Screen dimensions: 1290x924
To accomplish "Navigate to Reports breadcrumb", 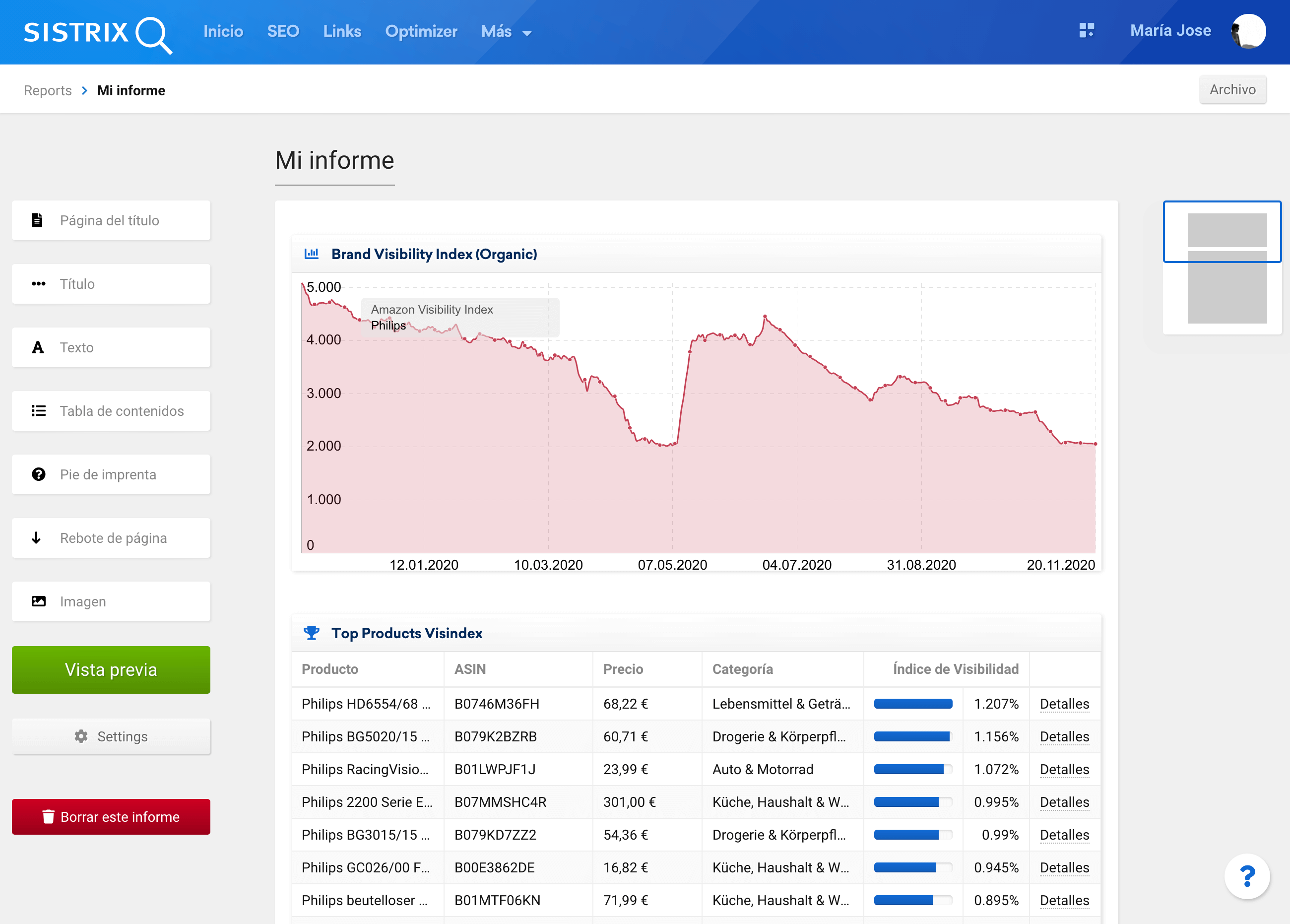I will (x=48, y=90).
